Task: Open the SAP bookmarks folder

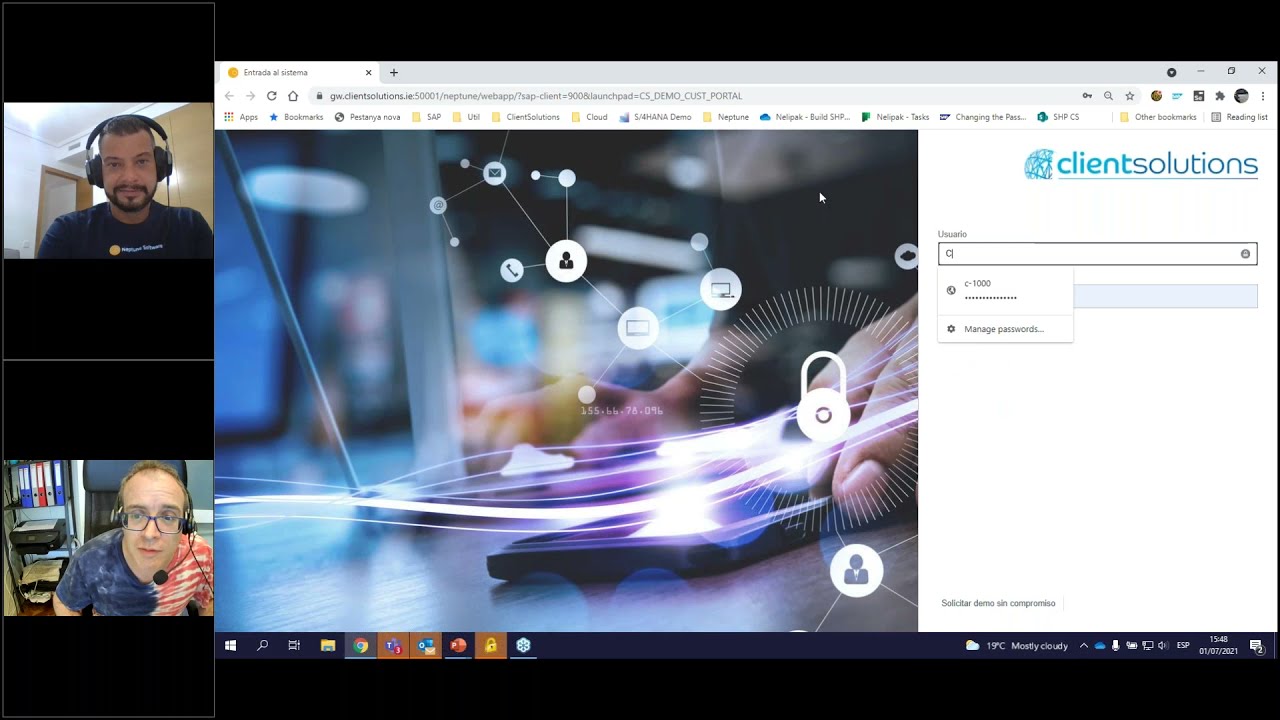Action: point(426,117)
